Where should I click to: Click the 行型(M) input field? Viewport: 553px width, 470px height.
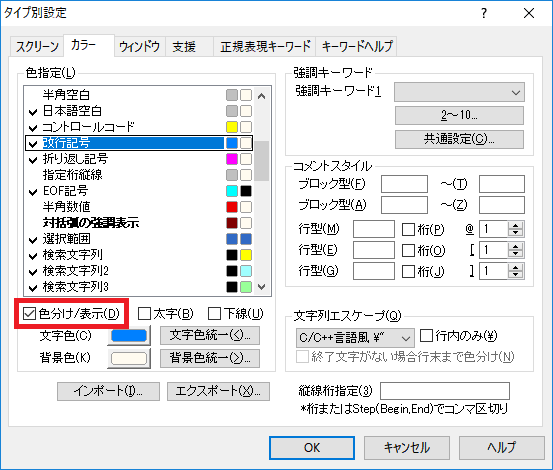(374, 230)
